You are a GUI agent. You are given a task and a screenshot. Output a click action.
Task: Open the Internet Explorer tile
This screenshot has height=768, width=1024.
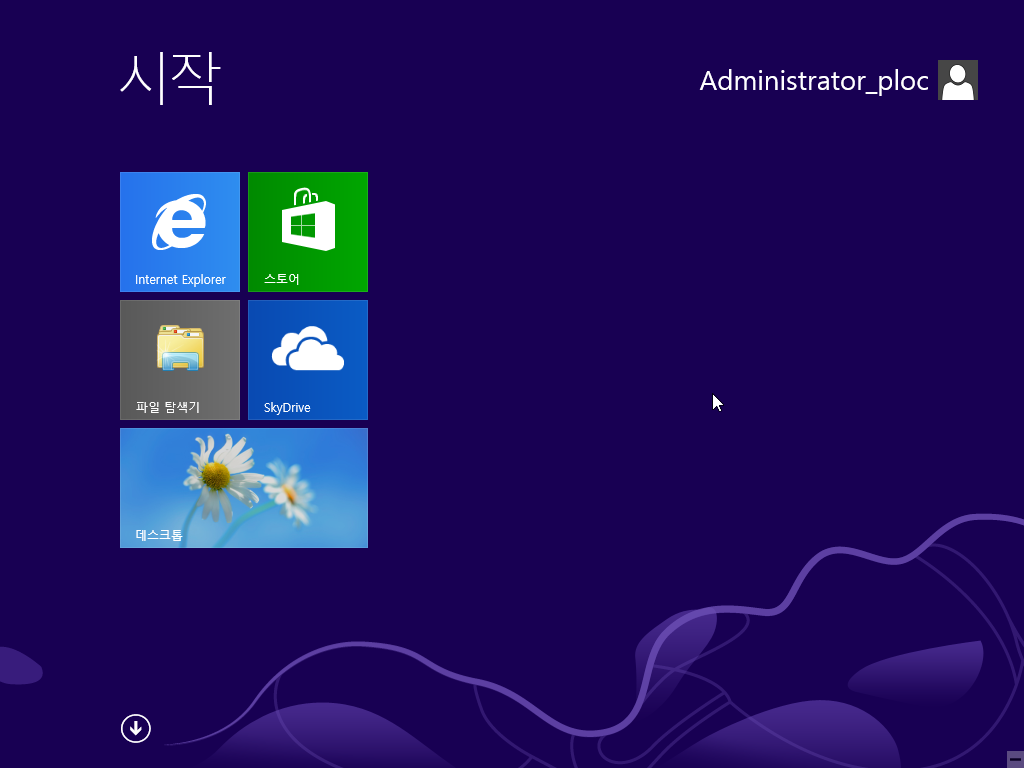(x=180, y=232)
